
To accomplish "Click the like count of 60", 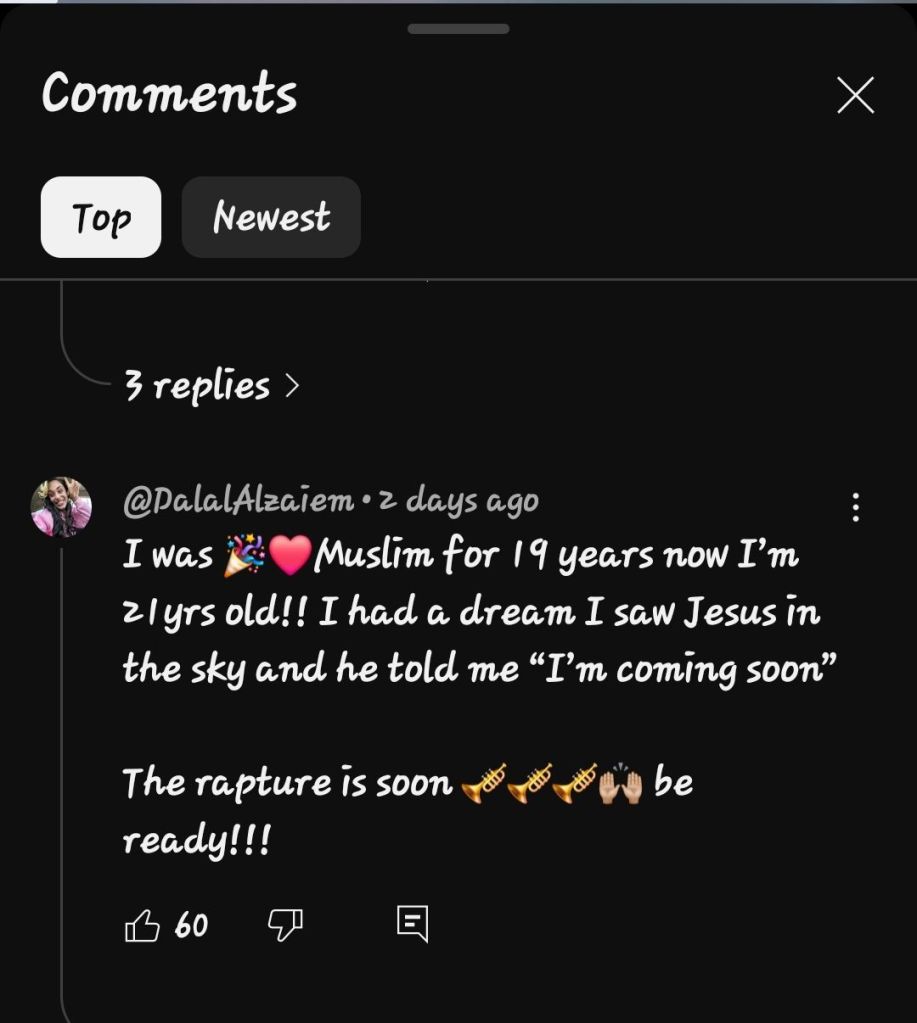I will coord(191,926).
